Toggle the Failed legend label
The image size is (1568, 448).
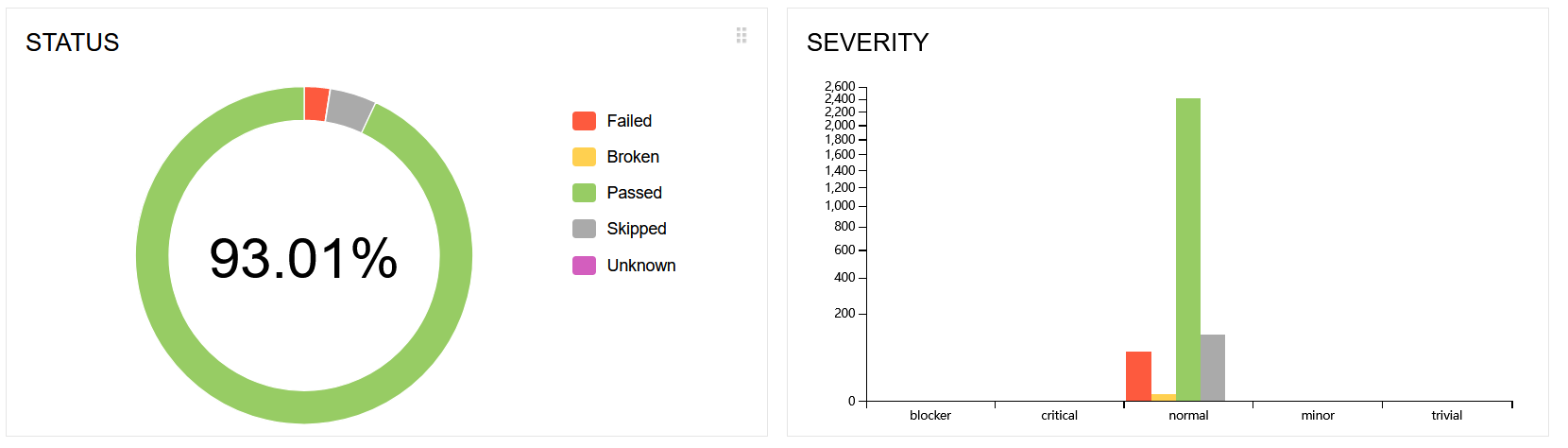[x=629, y=121]
